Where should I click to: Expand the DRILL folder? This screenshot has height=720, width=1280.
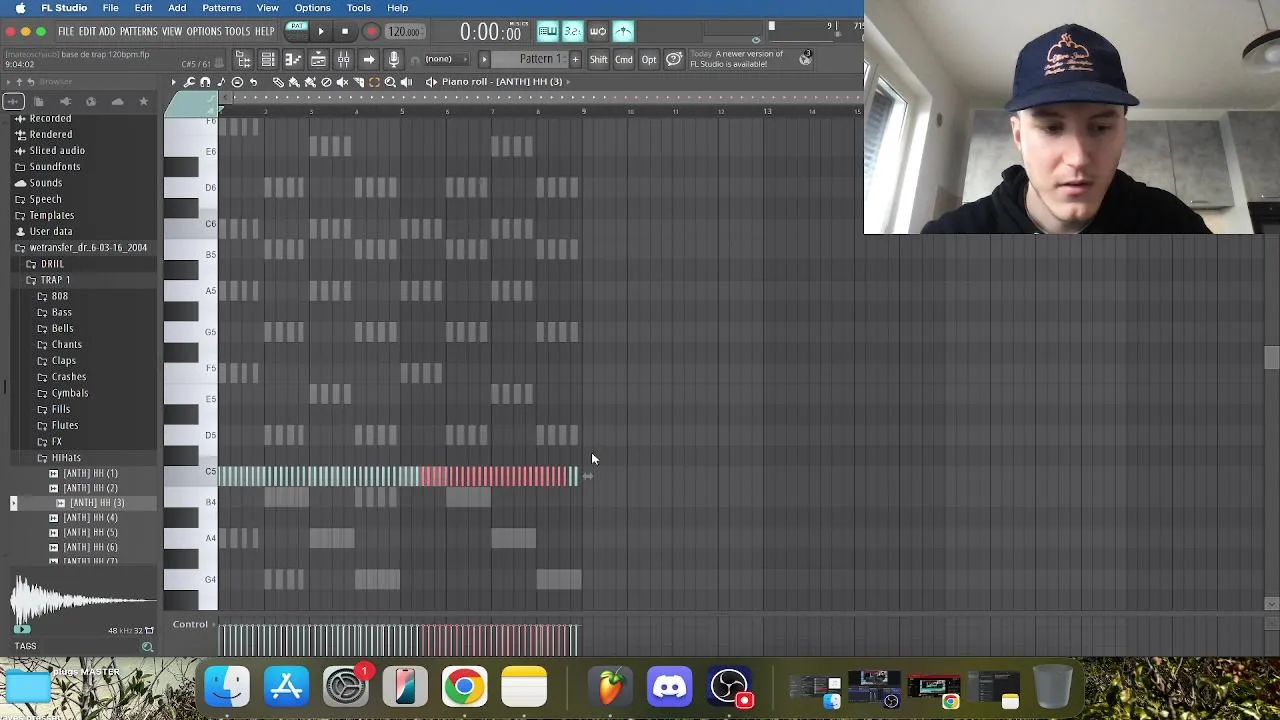[52, 264]
